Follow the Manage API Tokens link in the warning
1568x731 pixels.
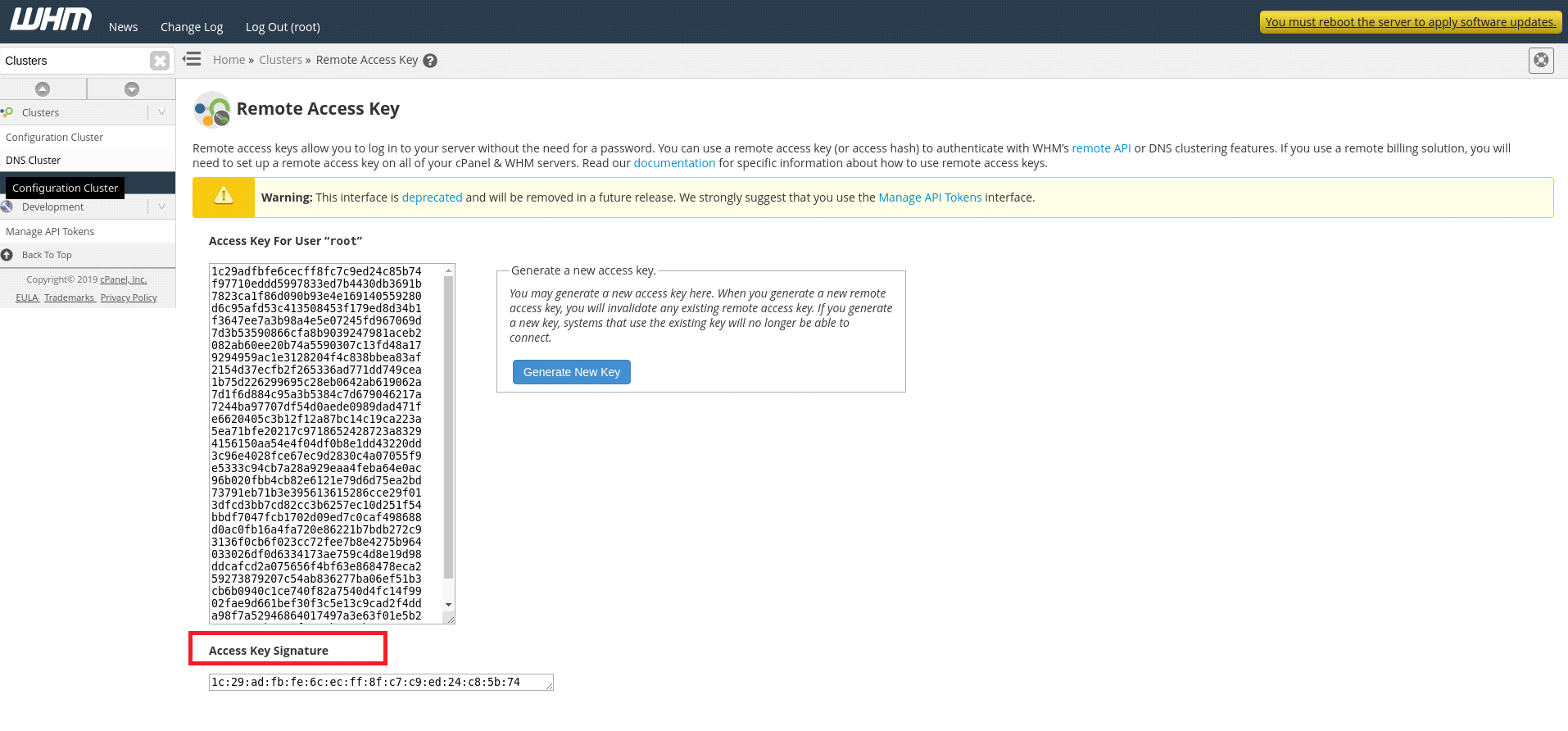click(930, 198)
